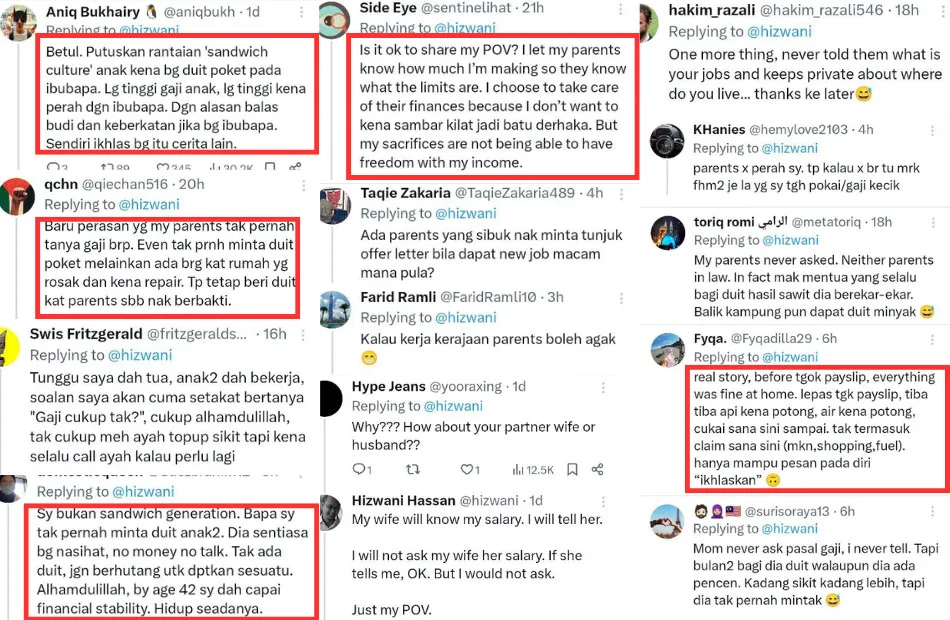The width and height of the screenshot is (950, 620).
Task: Click the share icon on Hype Jeans' tweet
Action: 597,469
